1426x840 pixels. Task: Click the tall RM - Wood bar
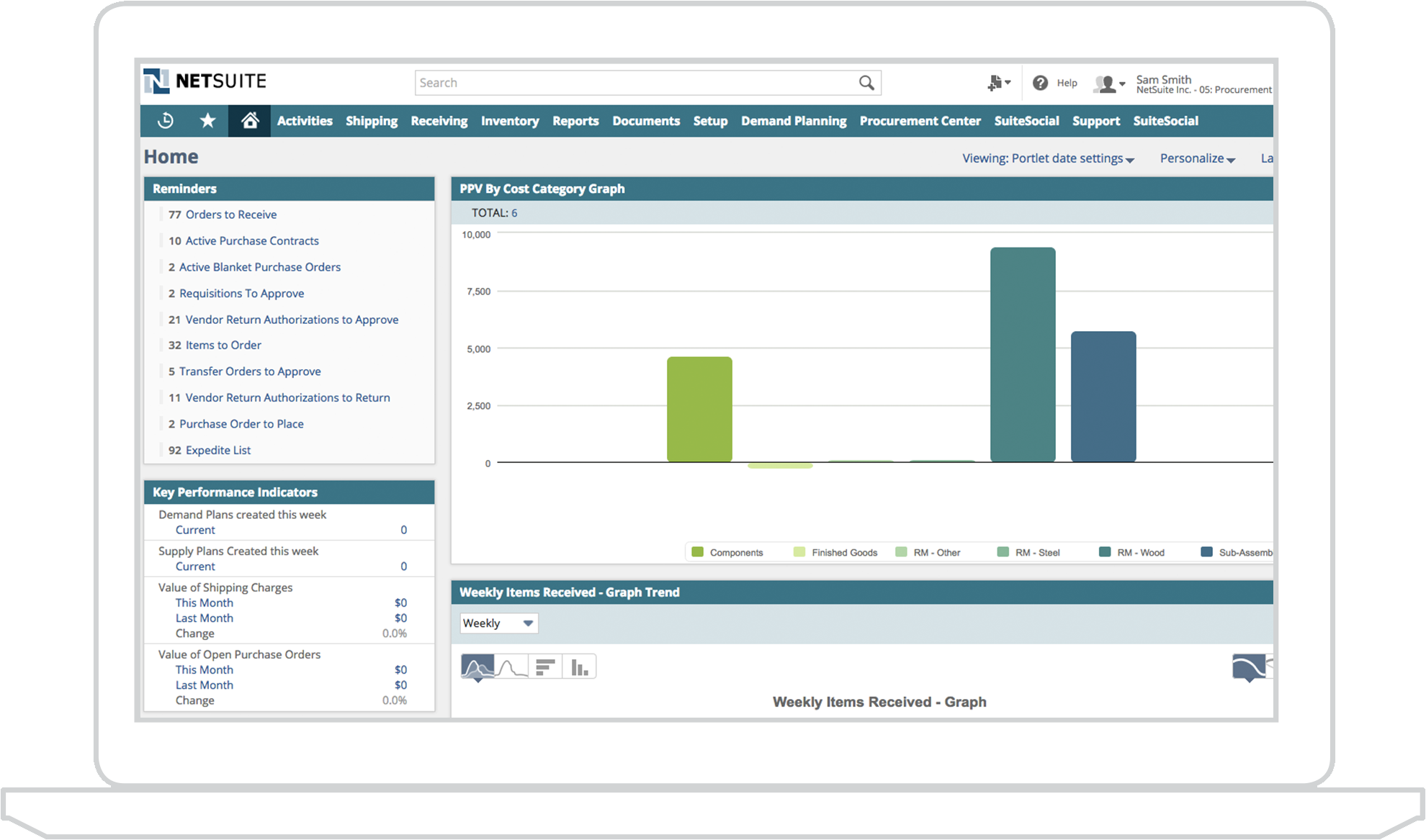[x=1023, y=354]
